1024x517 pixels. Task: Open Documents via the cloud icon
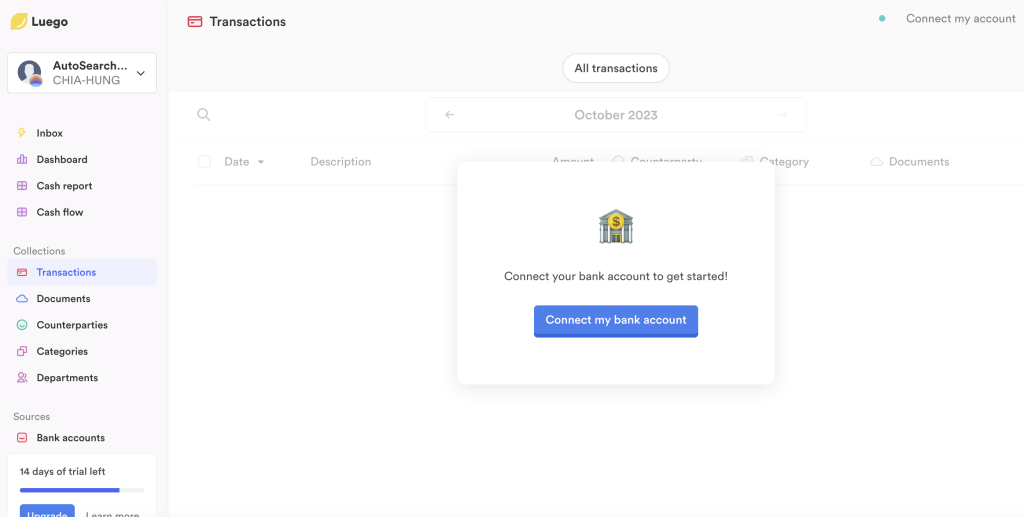[x=22, y=298]
